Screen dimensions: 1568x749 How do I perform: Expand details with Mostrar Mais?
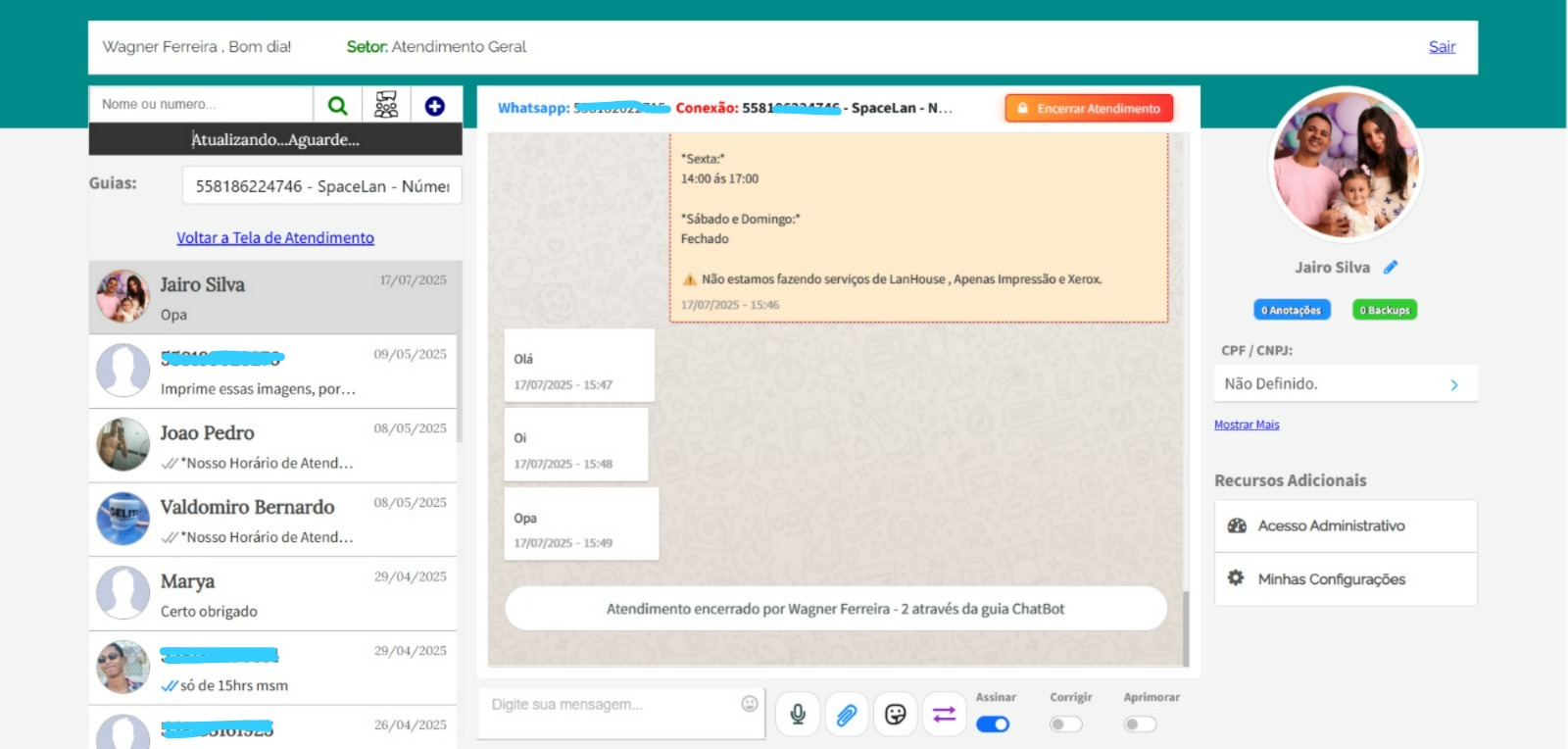[x=1247, y=424]
